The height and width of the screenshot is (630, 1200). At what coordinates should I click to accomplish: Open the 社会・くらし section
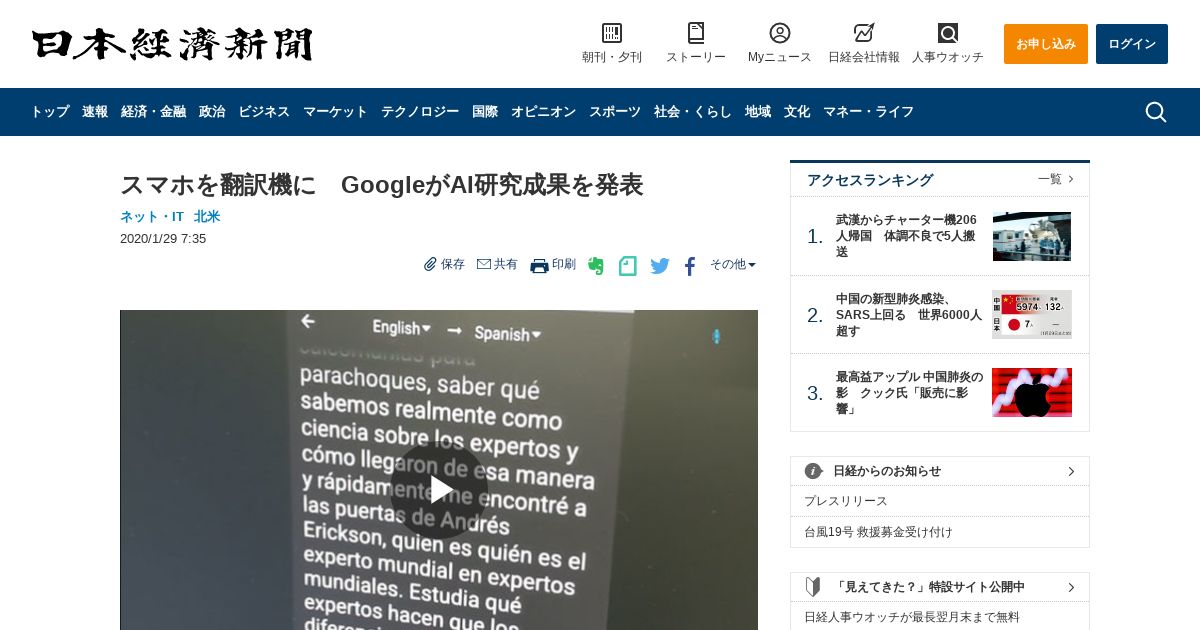click(x=693, y=112)
